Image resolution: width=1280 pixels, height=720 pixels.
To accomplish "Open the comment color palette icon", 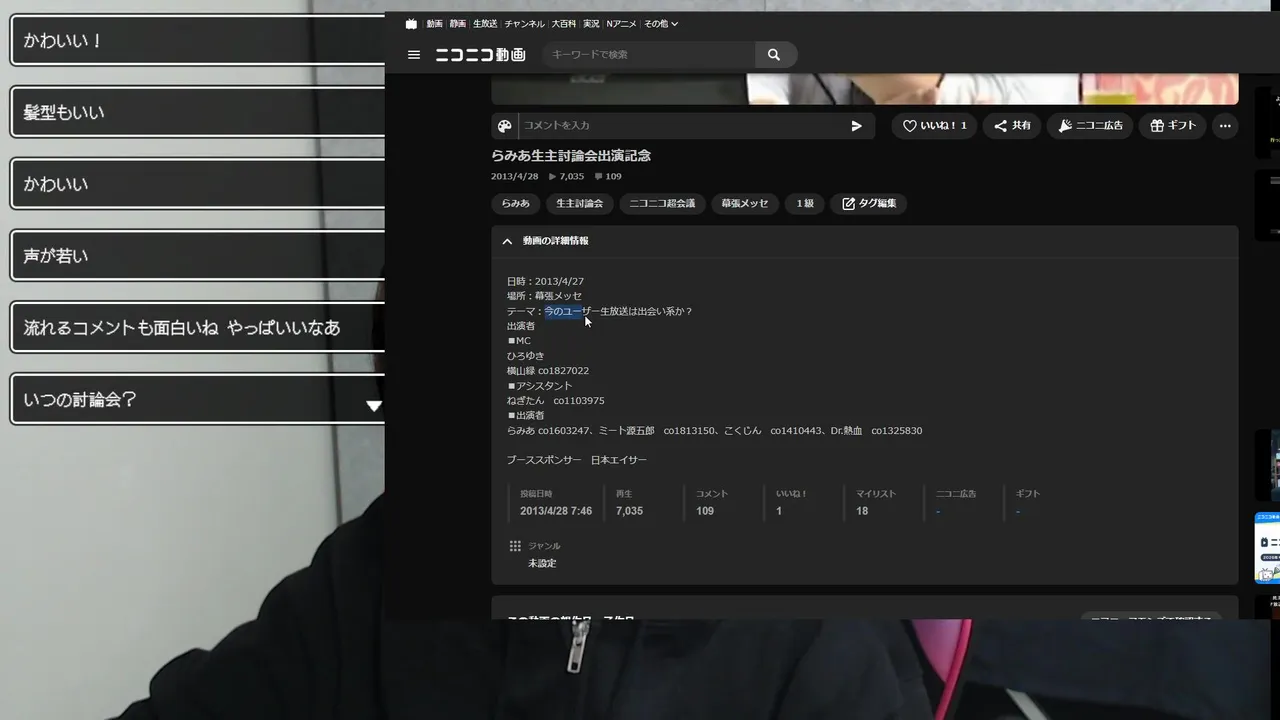I will [504, 126].
